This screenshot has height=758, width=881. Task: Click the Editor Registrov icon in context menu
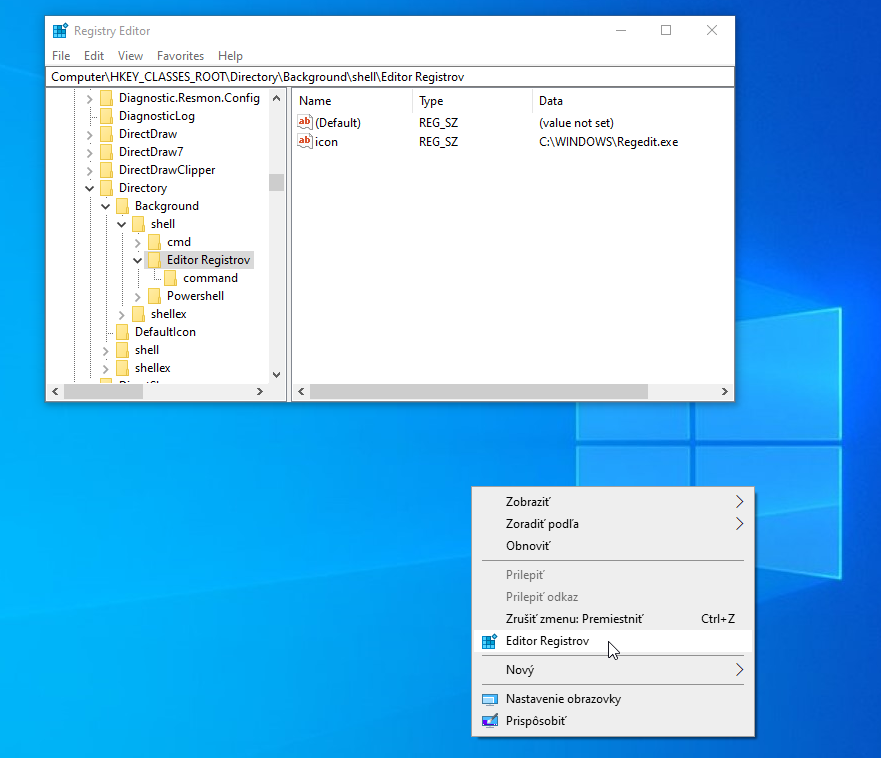(x=489, y=641)
